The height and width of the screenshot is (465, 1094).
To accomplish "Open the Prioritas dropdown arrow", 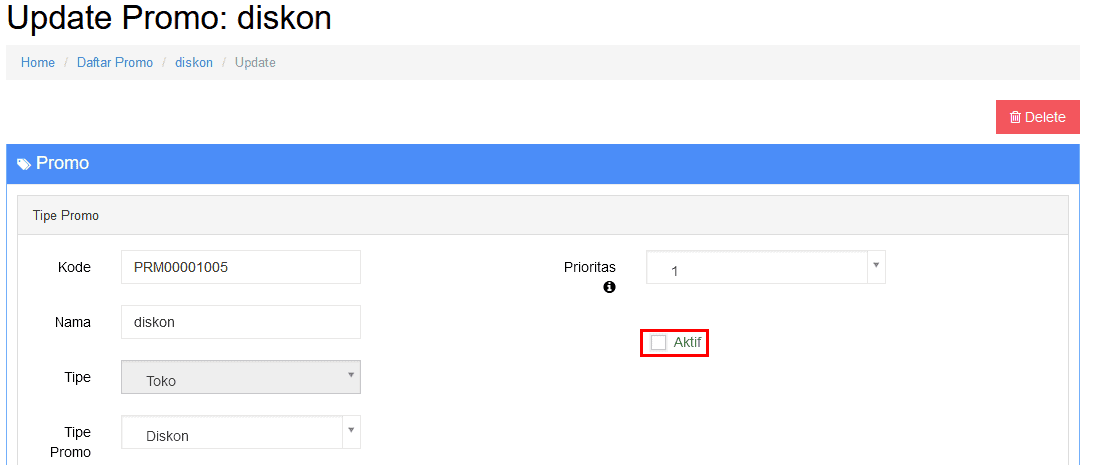I will pyautogui.click(x=876, y=266).
